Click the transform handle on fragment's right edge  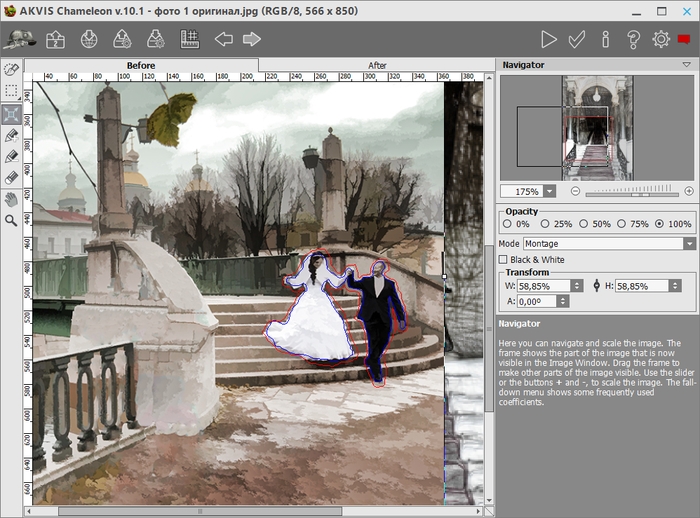click(x=444, y=276)
